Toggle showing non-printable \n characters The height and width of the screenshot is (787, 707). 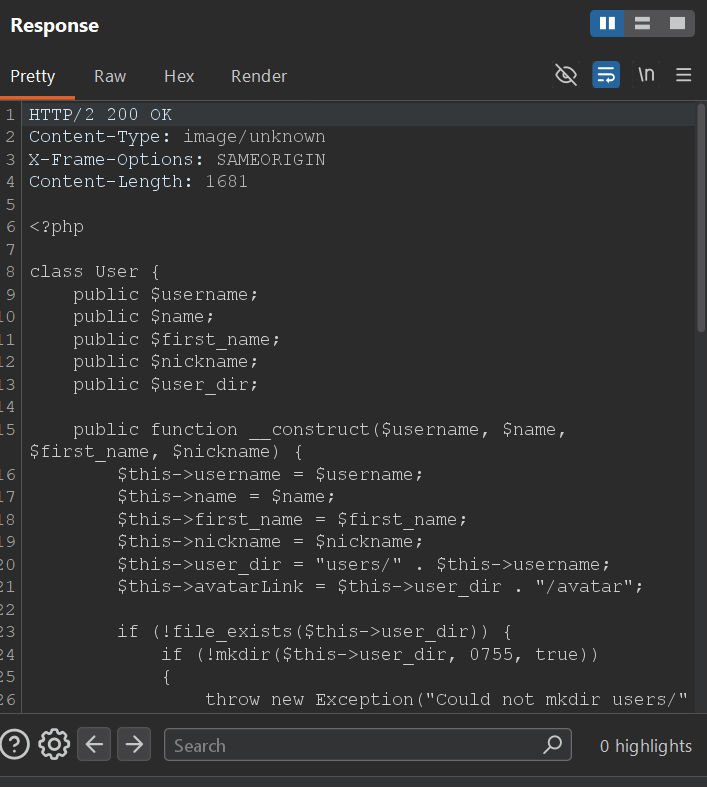click(x=646, y=75)
